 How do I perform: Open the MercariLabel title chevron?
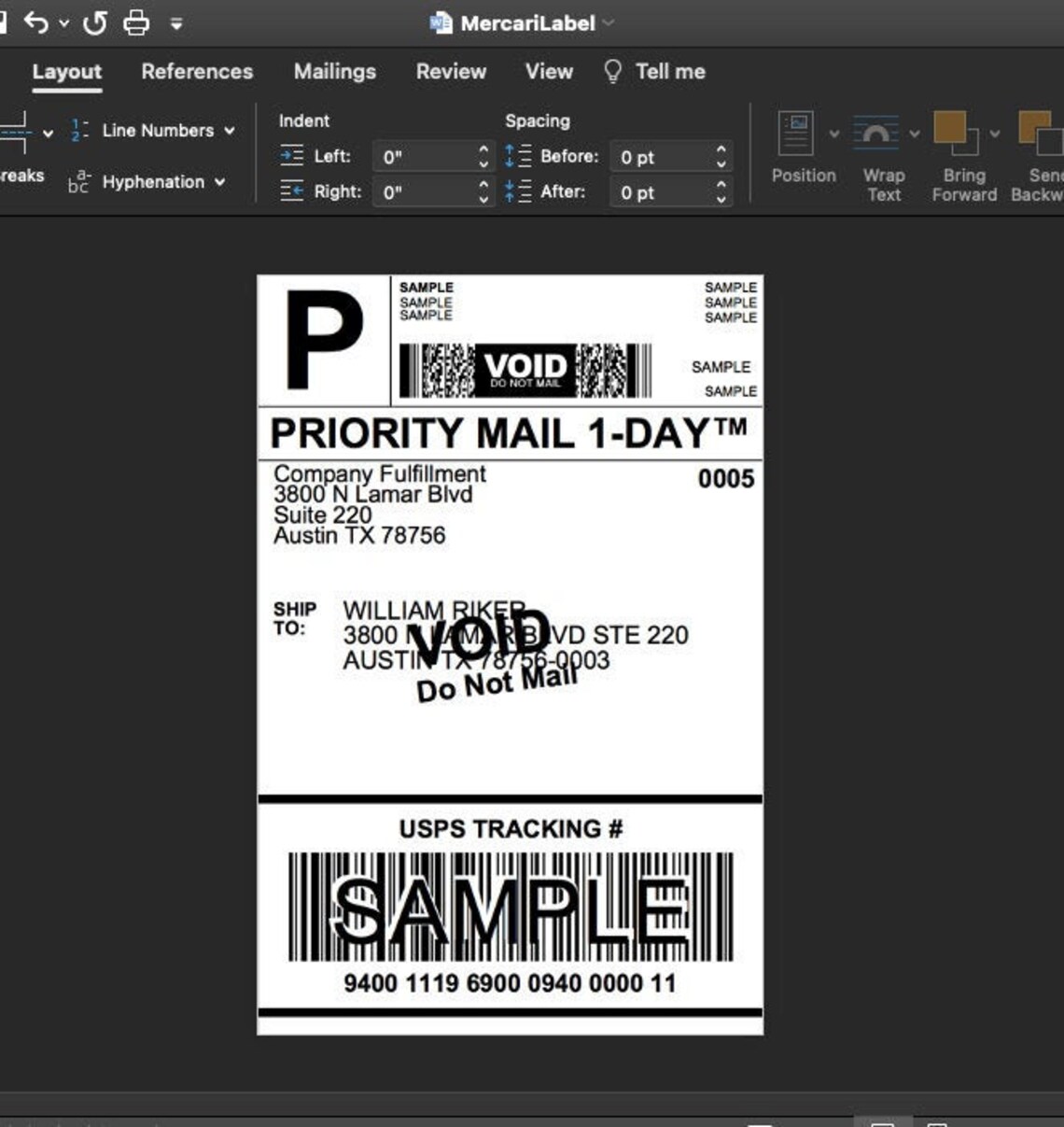[x=608, y=23]
